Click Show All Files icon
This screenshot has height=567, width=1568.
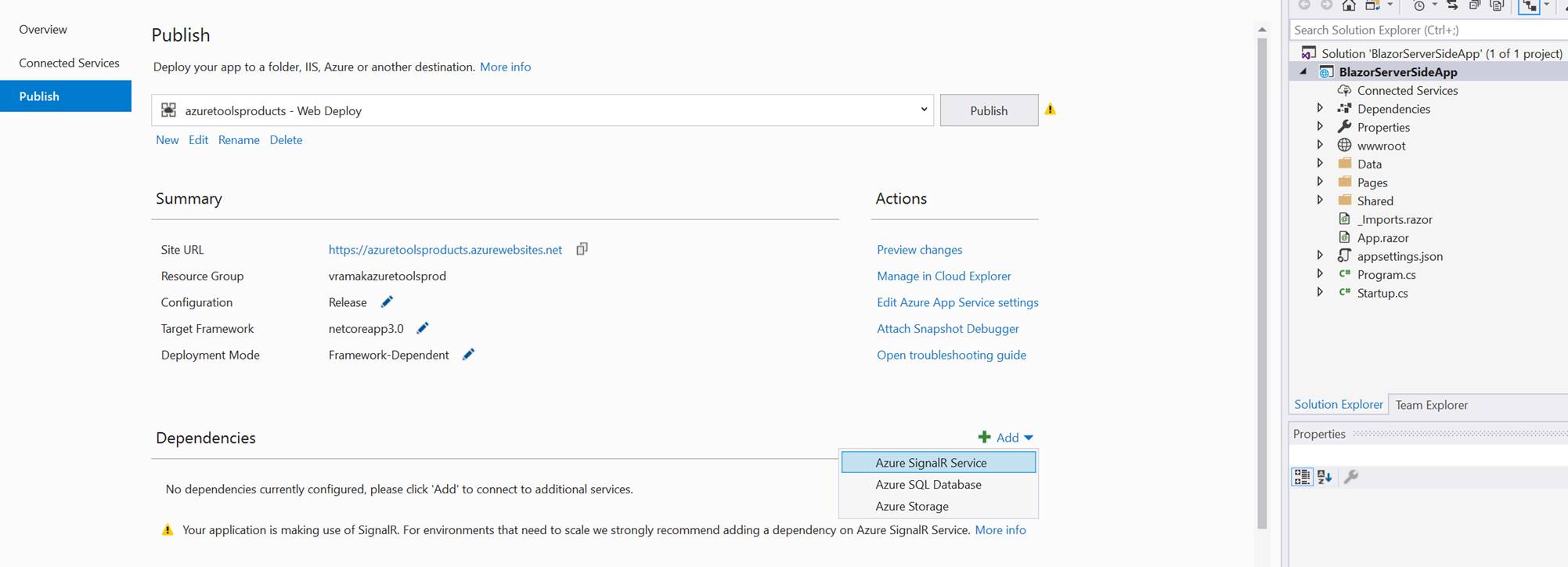coord(1497,5)
